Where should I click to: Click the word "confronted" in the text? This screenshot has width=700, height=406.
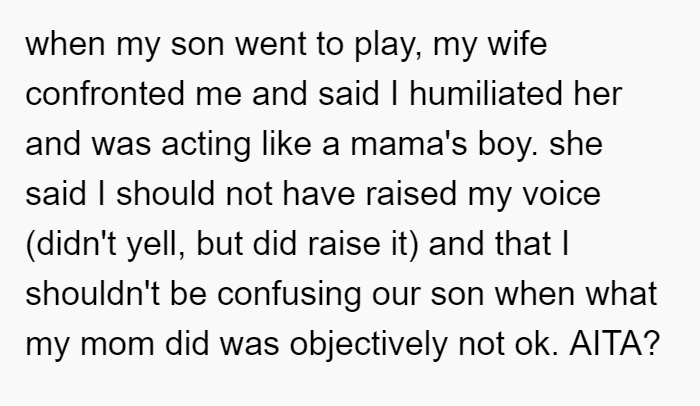pyautogui.click(x=105, y=93)
